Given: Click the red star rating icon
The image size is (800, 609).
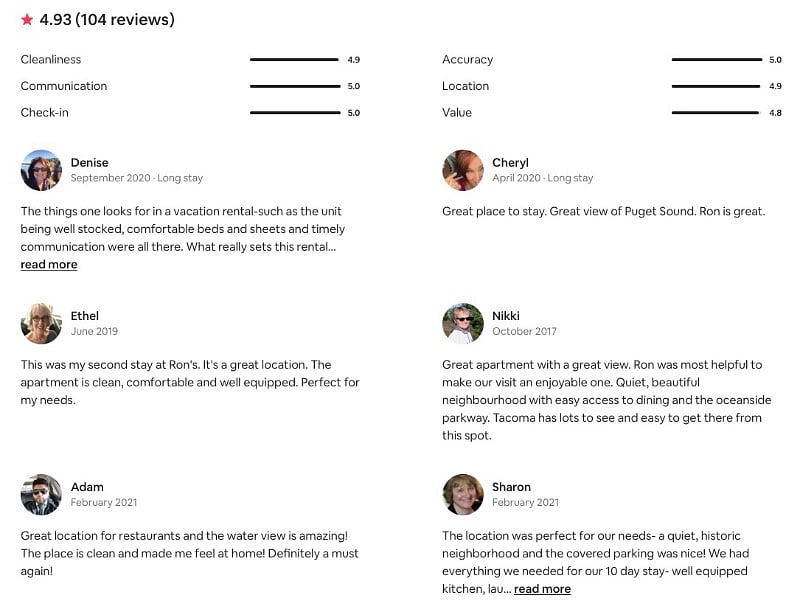Looking at the screenshot, I should 27,19.
